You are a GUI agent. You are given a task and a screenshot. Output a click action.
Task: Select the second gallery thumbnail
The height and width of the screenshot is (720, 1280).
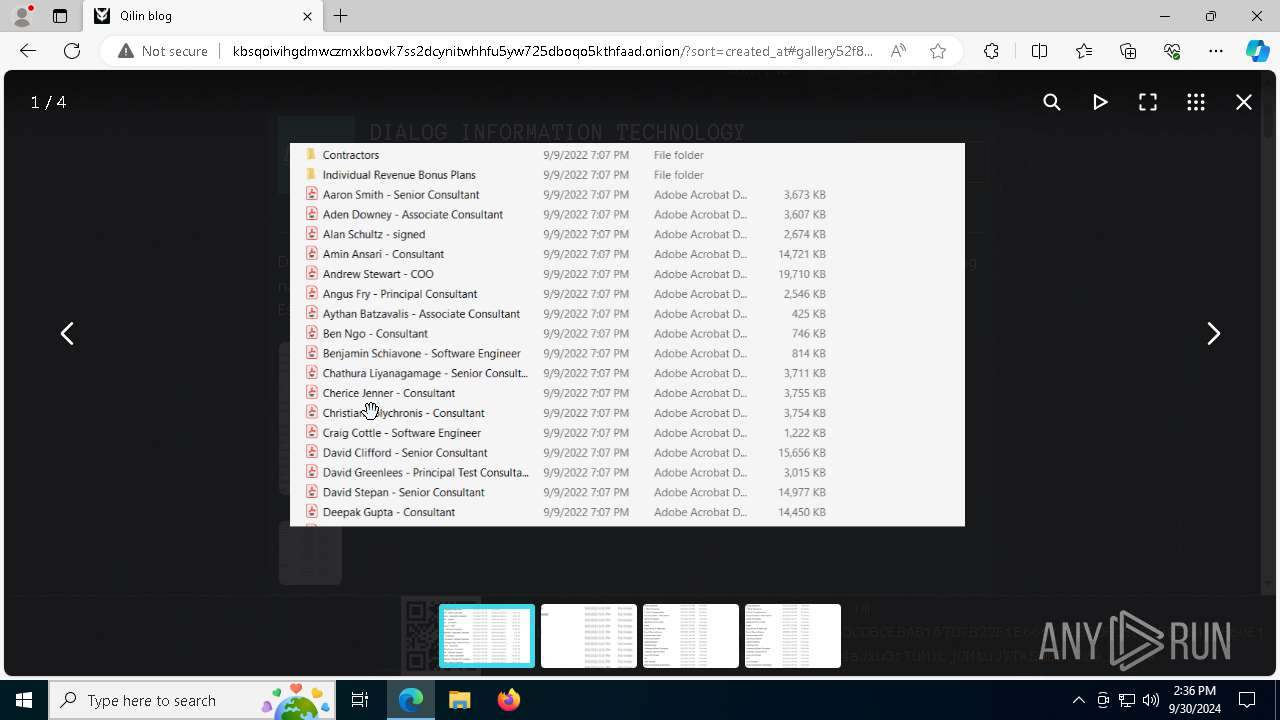(589, 636)
